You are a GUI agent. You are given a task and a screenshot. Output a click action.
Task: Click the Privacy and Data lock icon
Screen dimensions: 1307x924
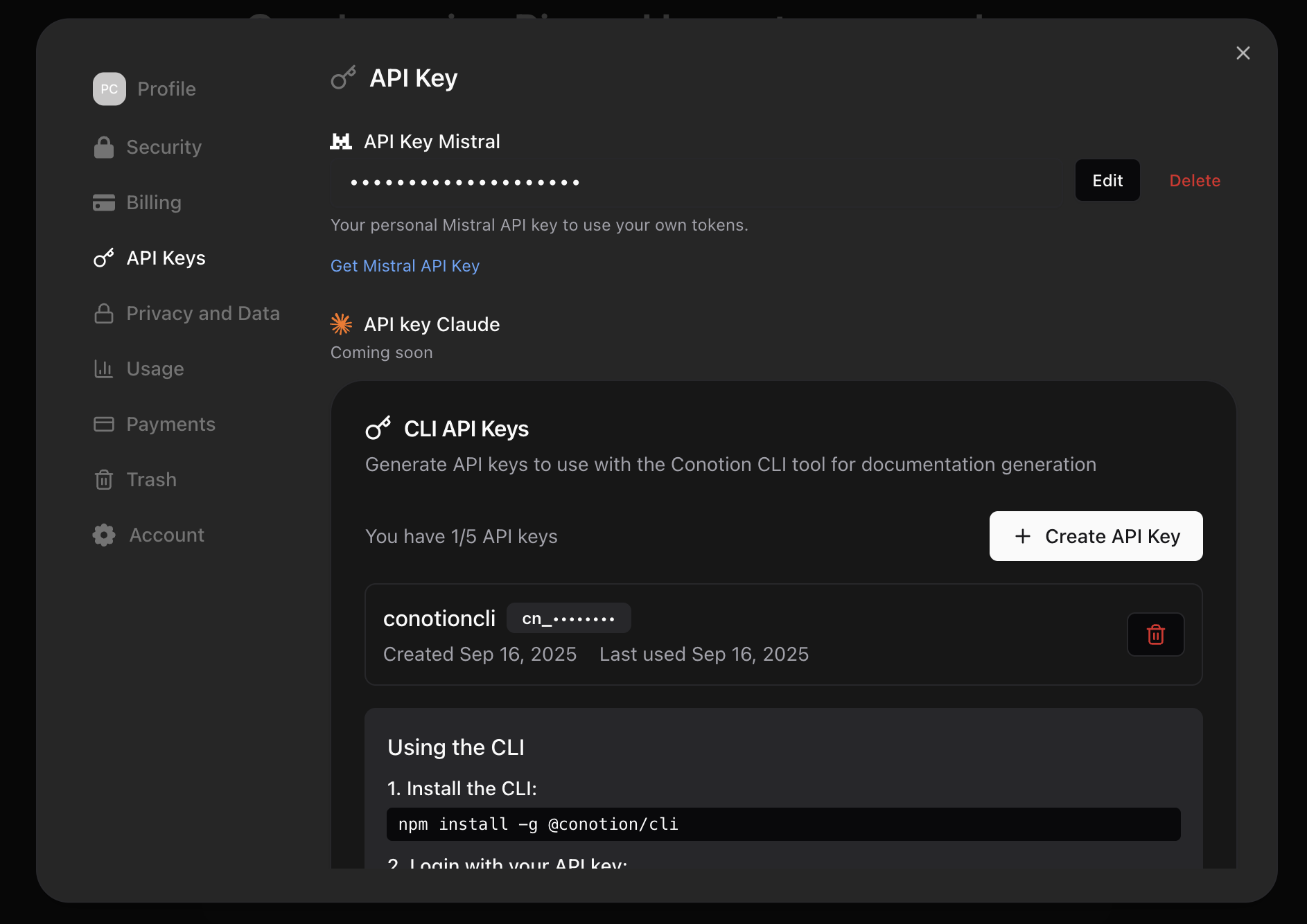pyautogui.click(x=104, y=313)
